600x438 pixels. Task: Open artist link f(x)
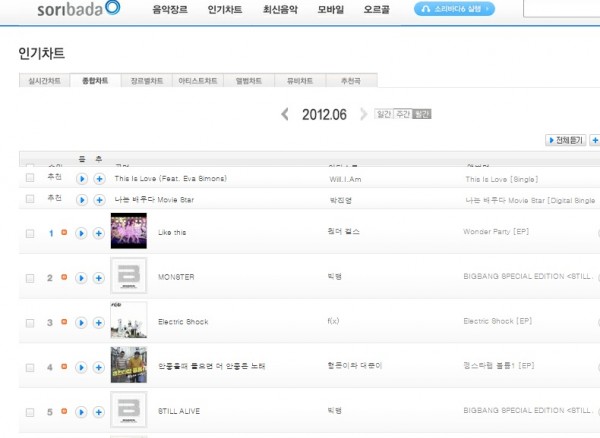(333, 321)
